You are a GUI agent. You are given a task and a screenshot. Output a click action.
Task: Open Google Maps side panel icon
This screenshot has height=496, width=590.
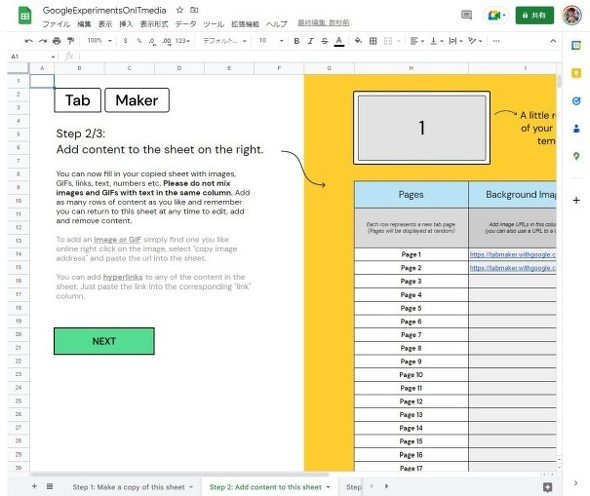[576, 156]
